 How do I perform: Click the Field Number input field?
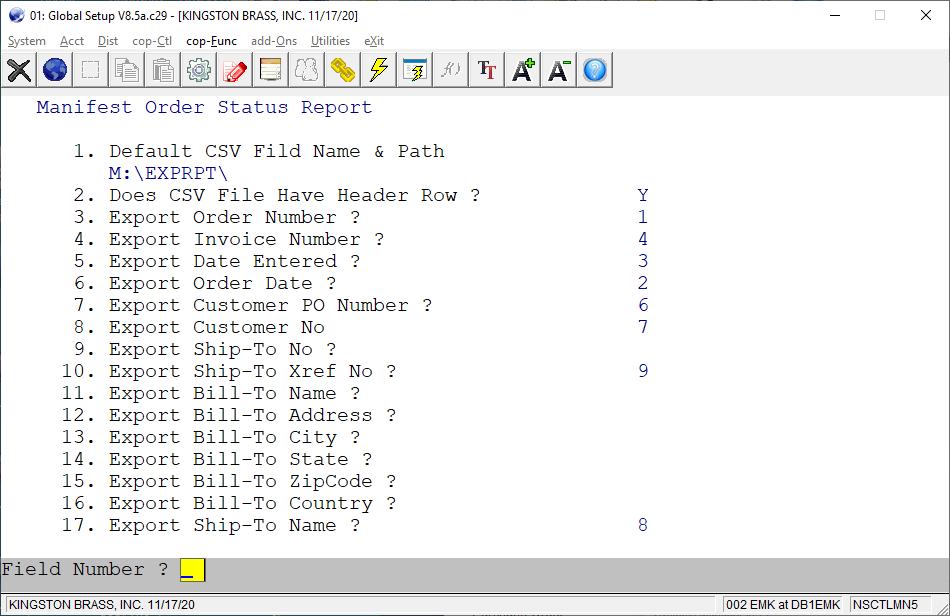click(x=192, y=570)
